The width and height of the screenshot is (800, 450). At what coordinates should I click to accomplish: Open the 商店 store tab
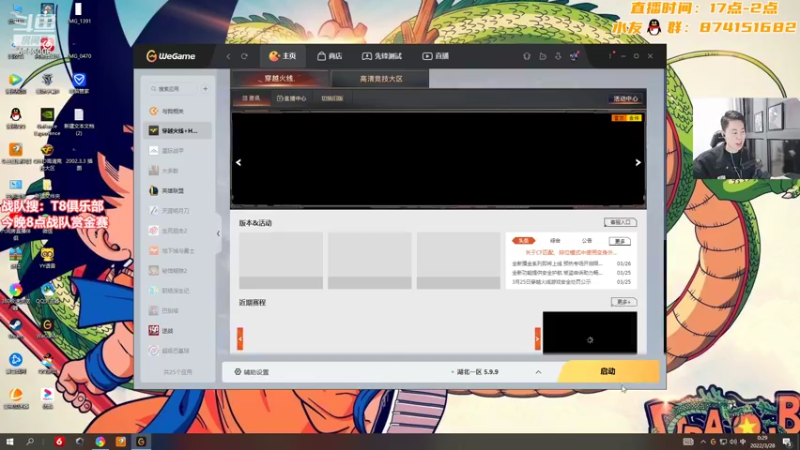[329, 56]
